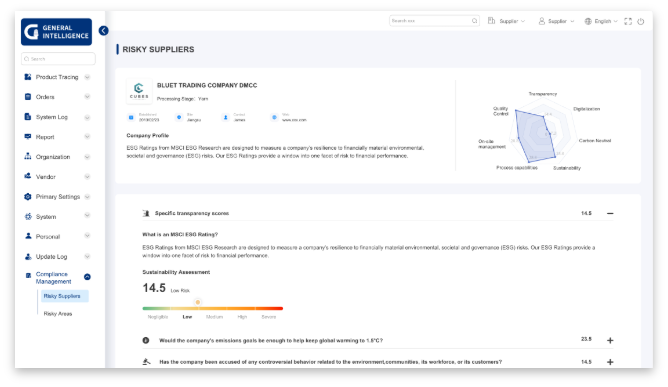Click the controversial behavior question icon
This screenshot has width=668, height=387.
[x=146, y=361]
